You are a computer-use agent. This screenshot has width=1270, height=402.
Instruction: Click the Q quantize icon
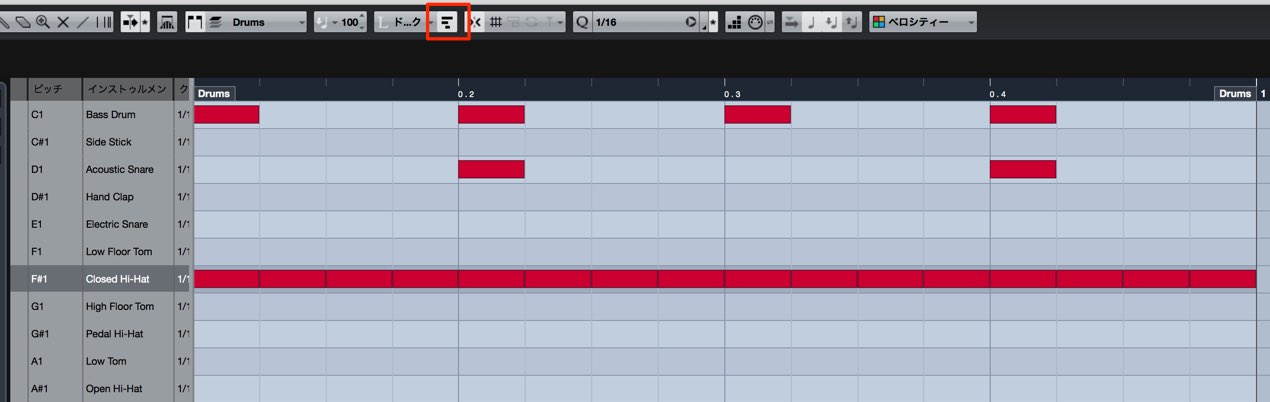pos(582,22)
